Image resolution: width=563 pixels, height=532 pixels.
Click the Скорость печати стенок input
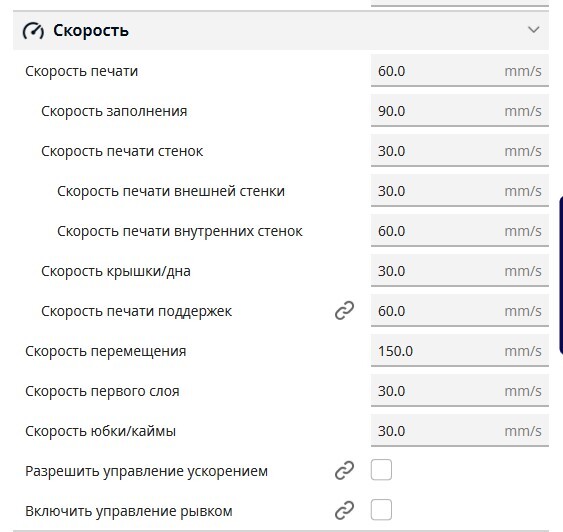(x=460, y=151)
